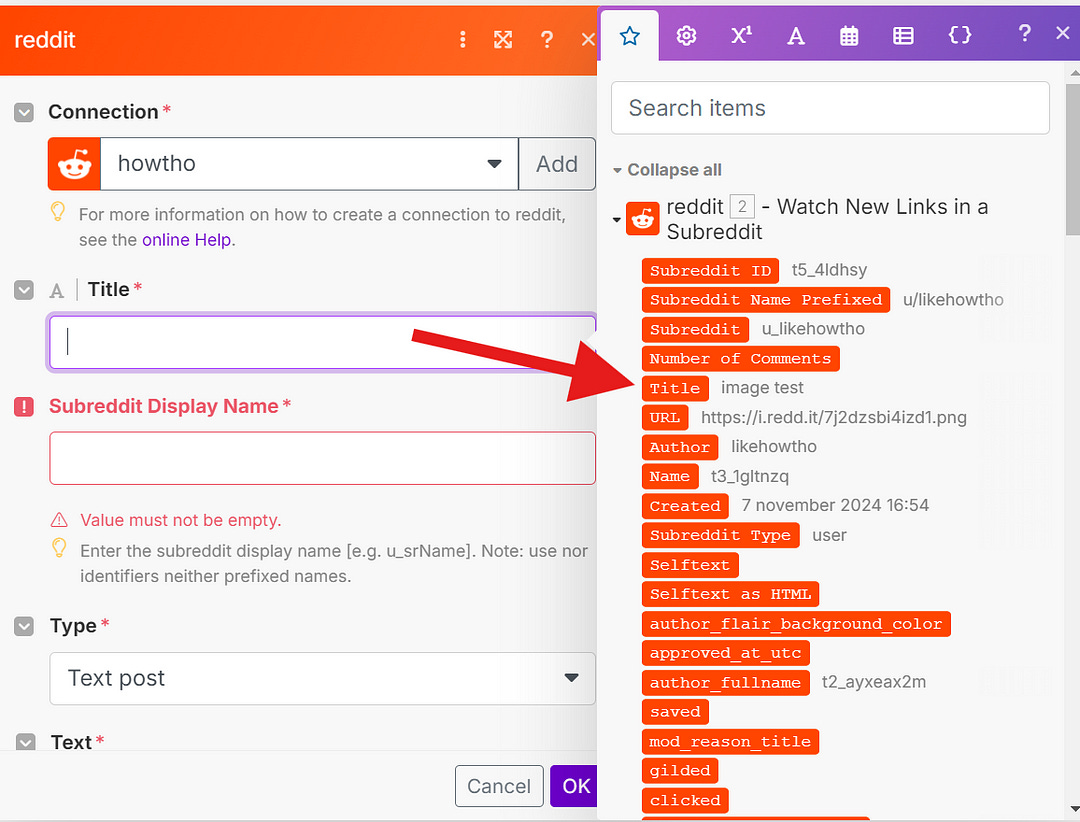Image resolution: width=1080 pixels, height=822 pixels.
Task: Click the 'Value must not be empty.' message
Action: [180, 520]
